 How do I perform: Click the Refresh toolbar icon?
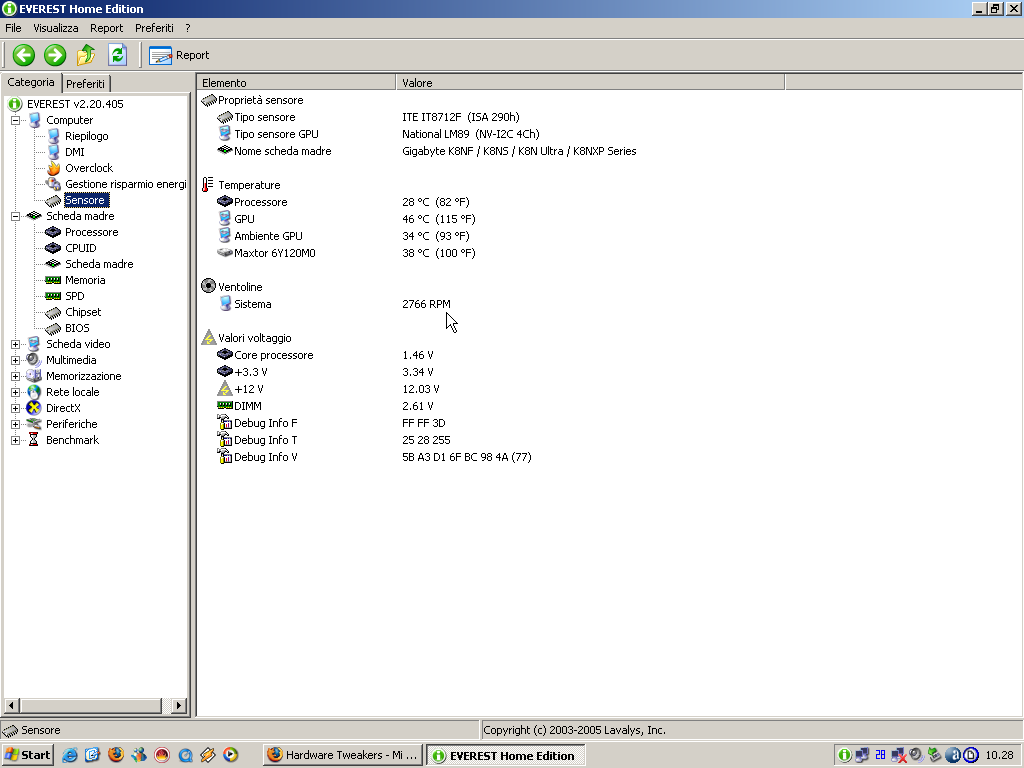(x=118, y=55)
